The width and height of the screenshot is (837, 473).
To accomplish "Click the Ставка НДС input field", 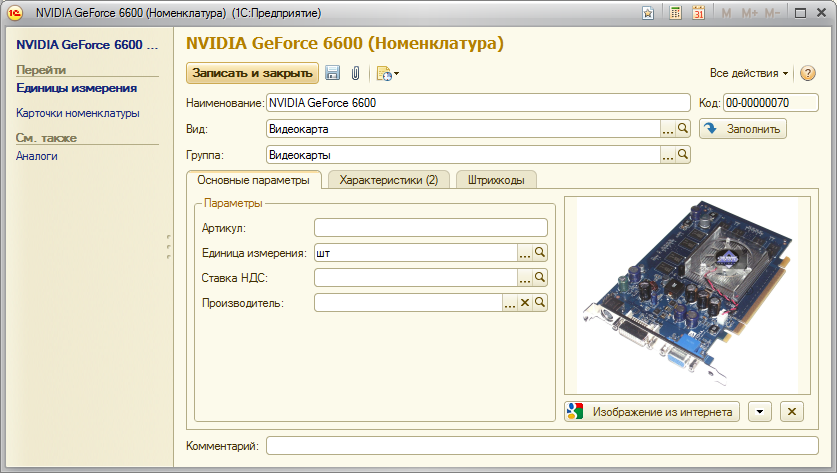I will [416, 278].
